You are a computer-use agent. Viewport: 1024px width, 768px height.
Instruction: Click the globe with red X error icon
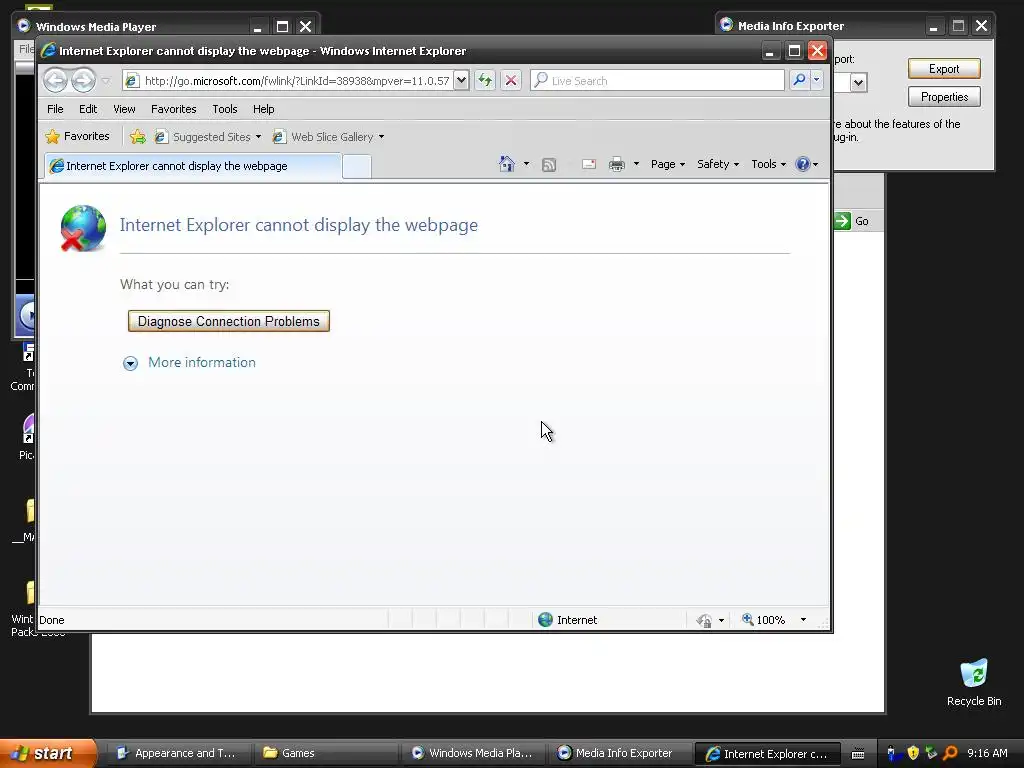83,228
